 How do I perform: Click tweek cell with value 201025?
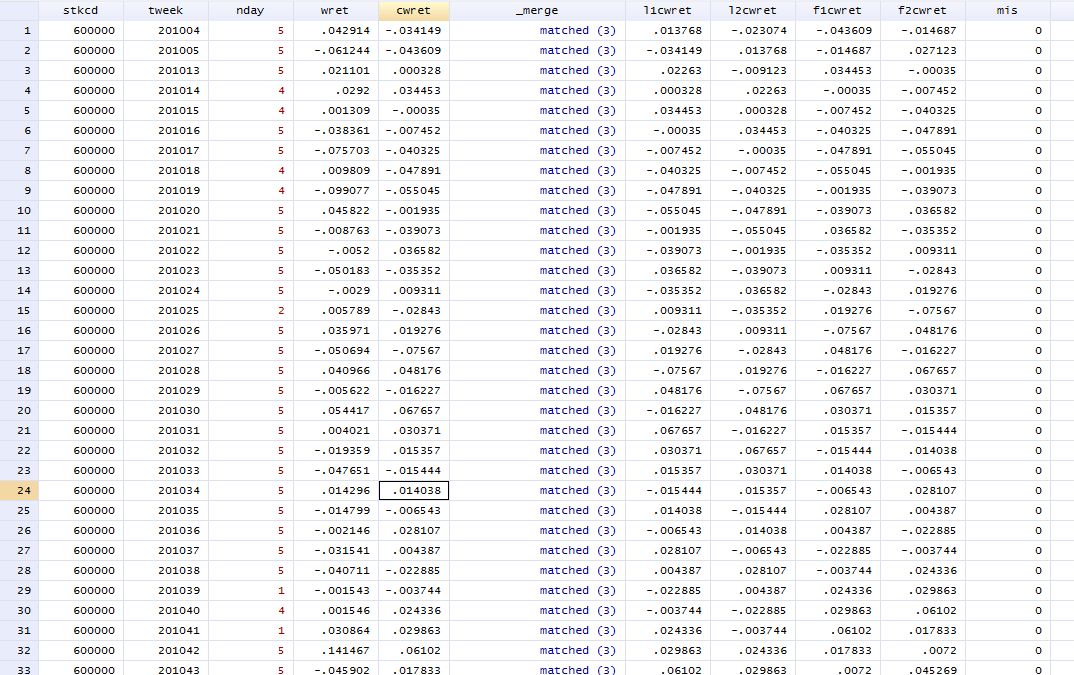[x=166, y=310]
